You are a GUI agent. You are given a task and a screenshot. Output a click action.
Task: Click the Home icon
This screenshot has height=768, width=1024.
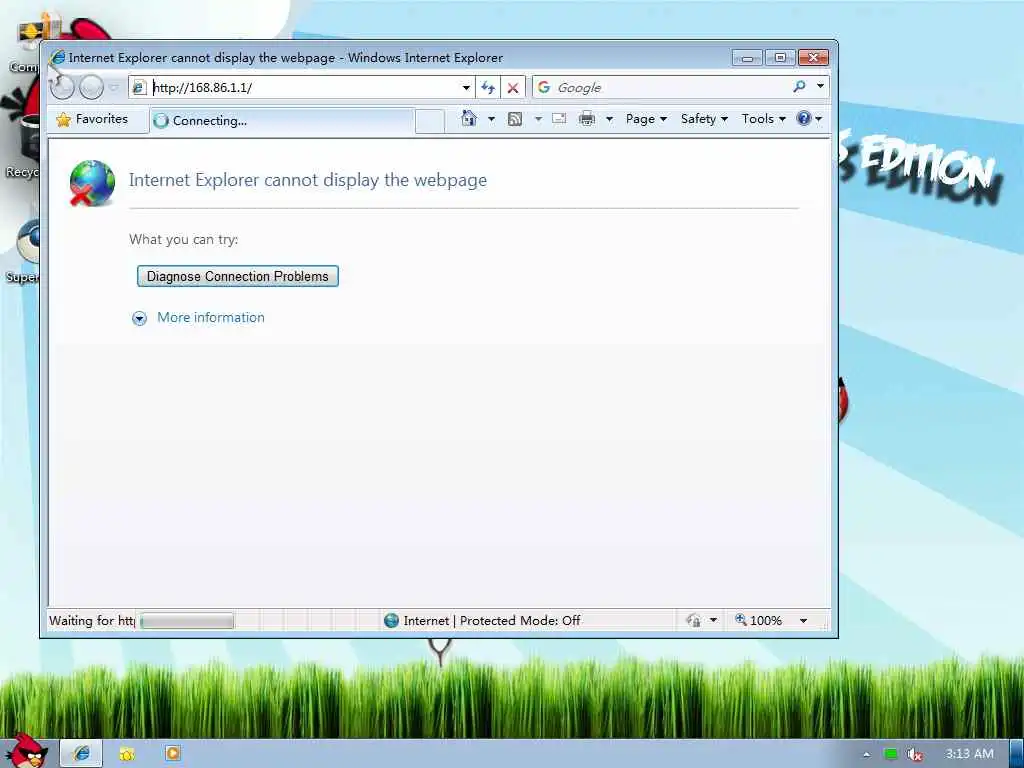tap(469, 118)
